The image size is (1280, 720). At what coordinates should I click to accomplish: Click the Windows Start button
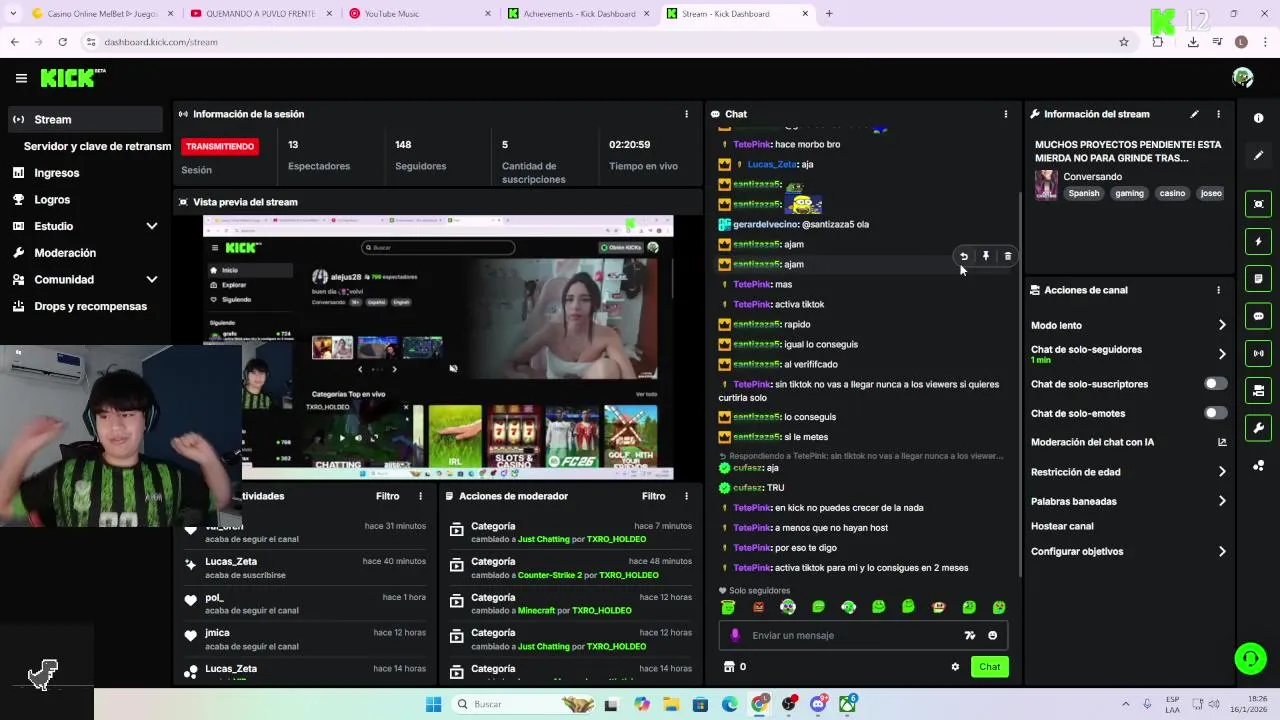pos(433,704)
